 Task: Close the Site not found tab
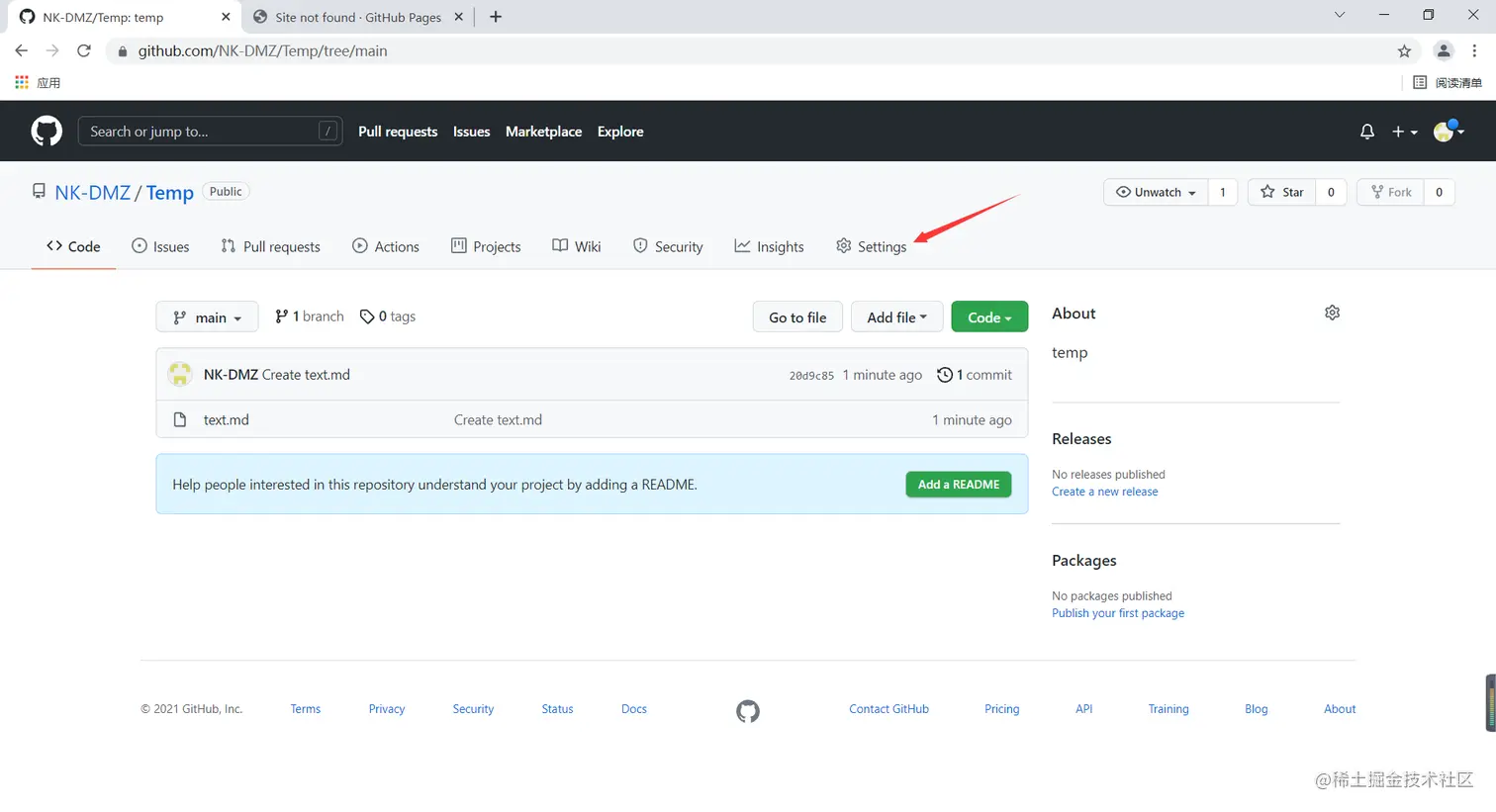[x=460, y=17]
